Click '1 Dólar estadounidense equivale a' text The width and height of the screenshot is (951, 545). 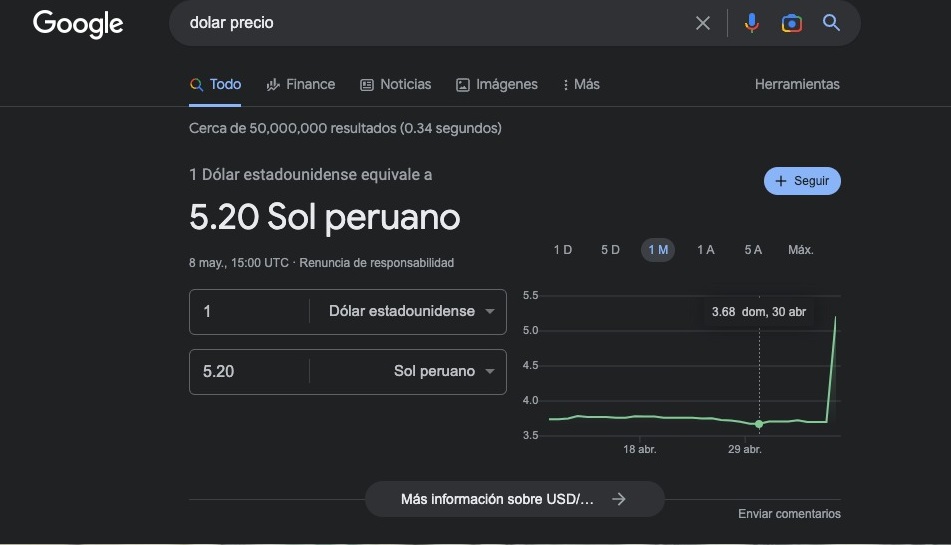tap(311, 175)
